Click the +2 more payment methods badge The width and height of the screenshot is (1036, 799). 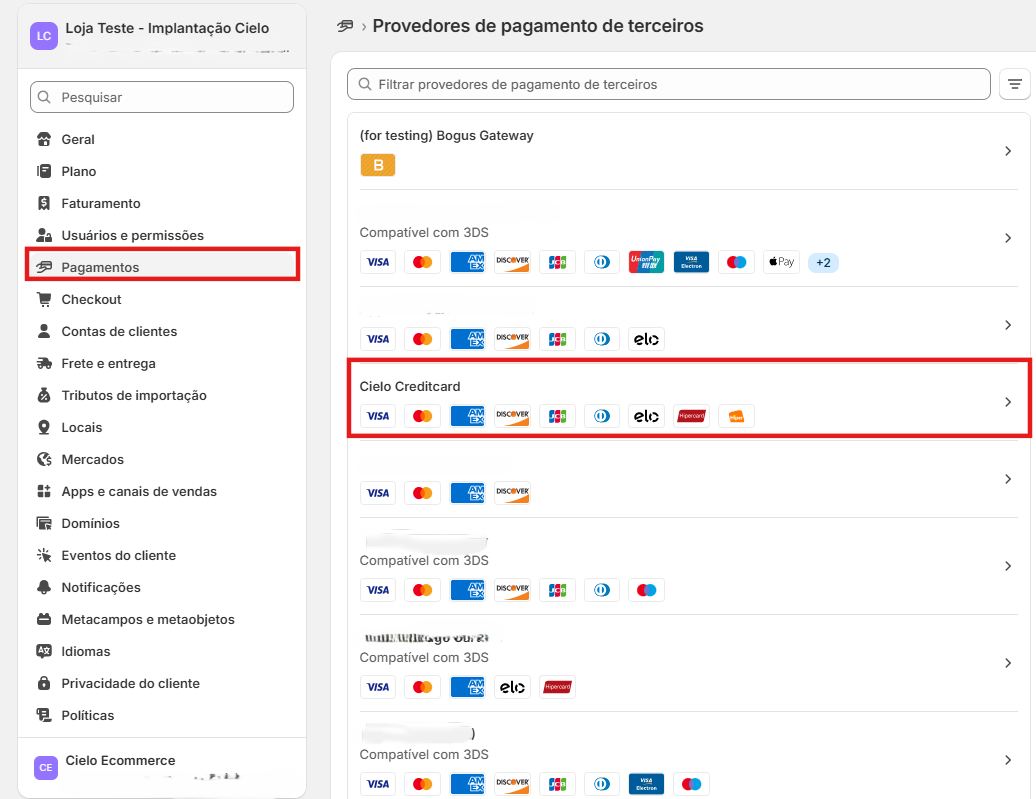[823, 262]
